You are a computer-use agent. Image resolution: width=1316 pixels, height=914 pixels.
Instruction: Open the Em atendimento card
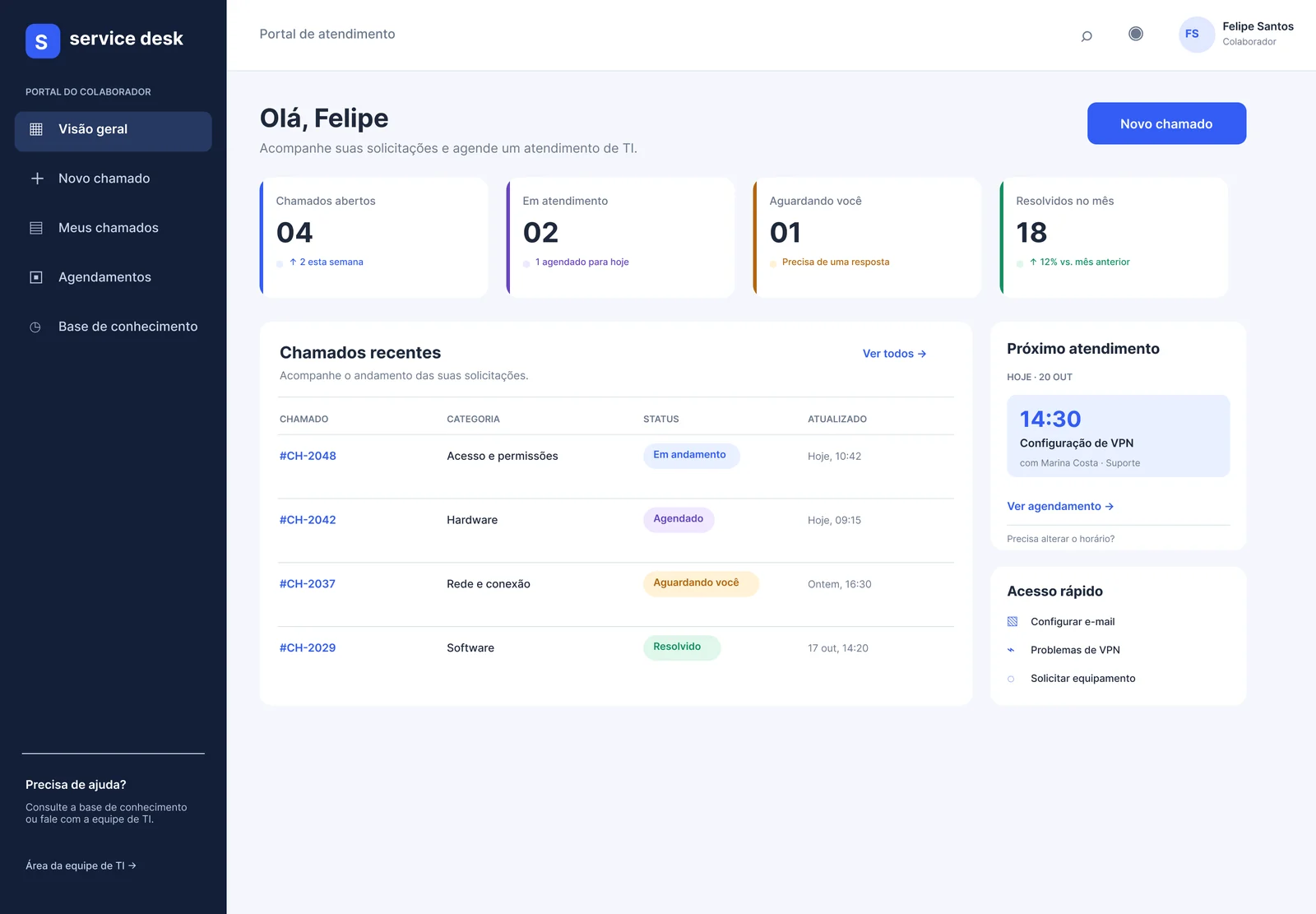(621, 238)
